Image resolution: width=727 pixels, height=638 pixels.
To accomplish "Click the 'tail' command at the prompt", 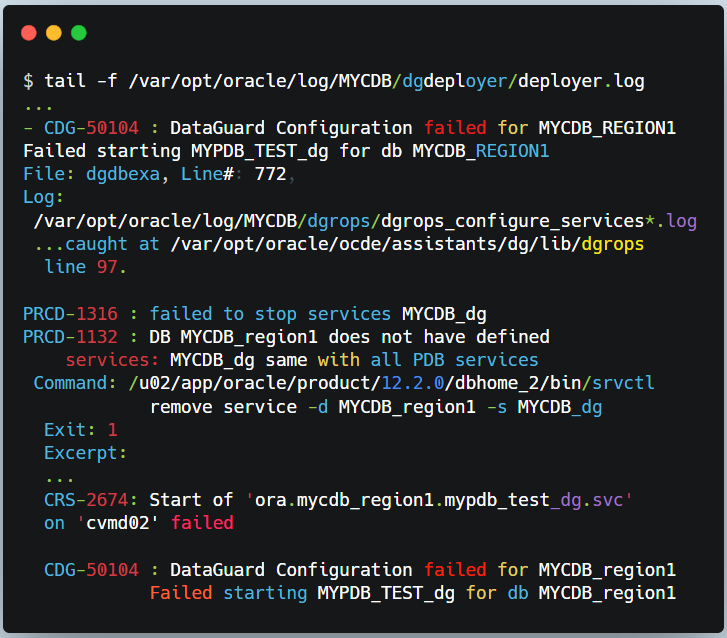I will [x=65, y=82].
